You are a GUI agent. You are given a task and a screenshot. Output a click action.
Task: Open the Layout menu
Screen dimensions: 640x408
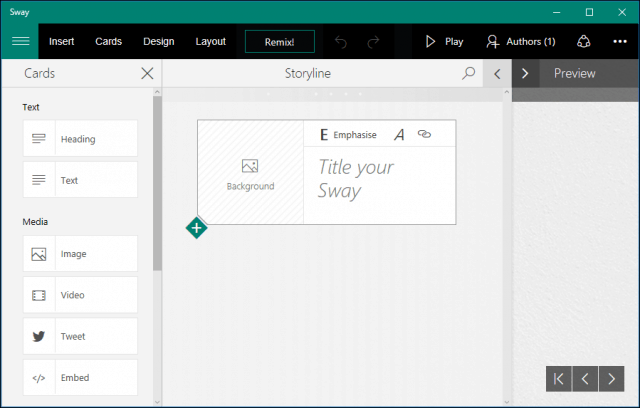tap(211, 42)
